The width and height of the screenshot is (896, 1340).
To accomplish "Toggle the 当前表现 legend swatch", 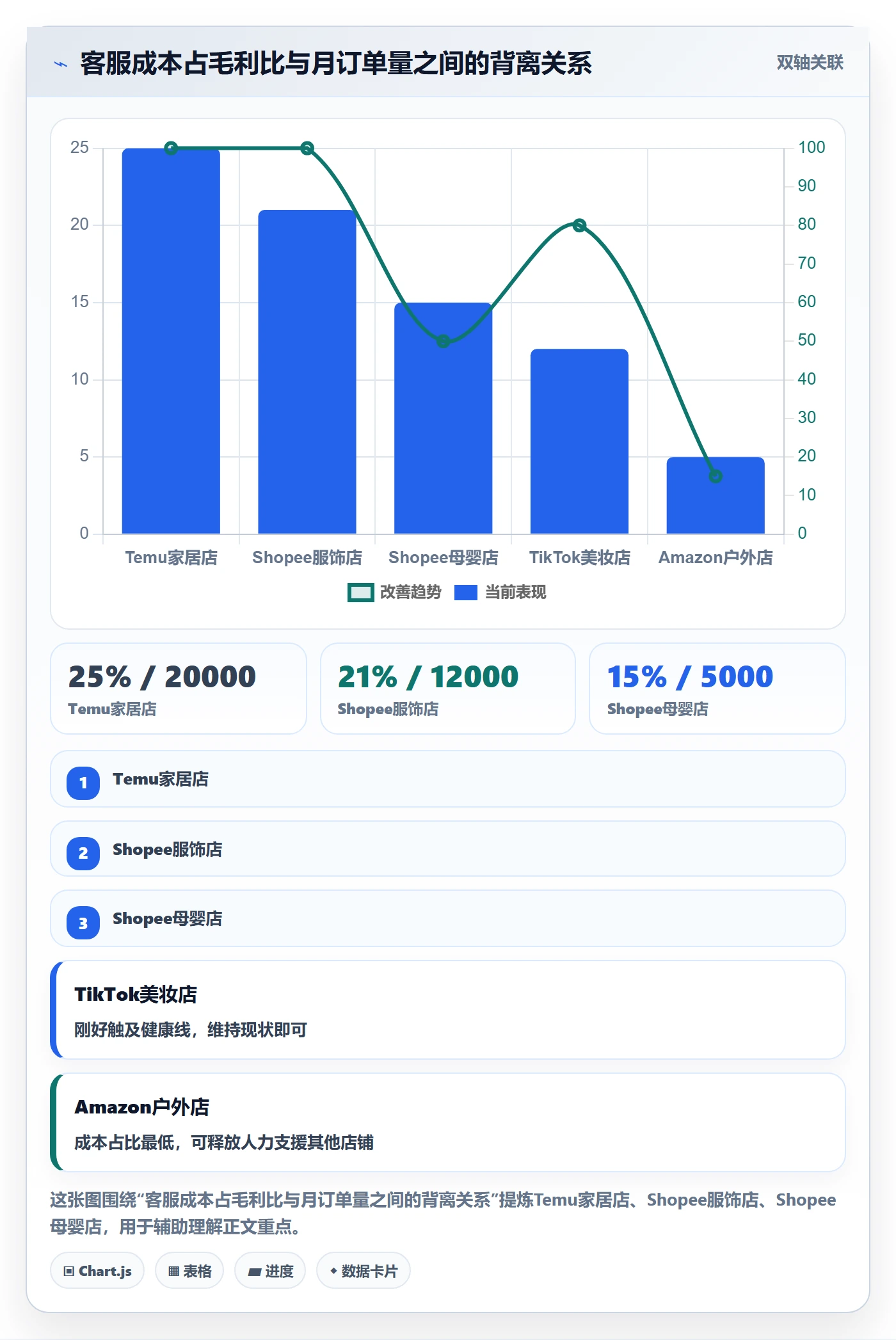I will tap(465, 593).
